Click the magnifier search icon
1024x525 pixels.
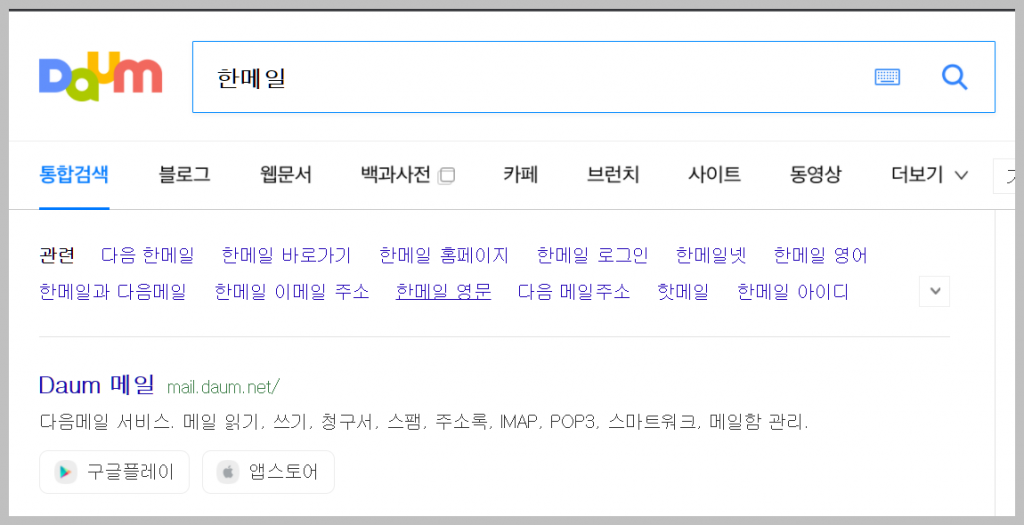click(x=954, y=77)
